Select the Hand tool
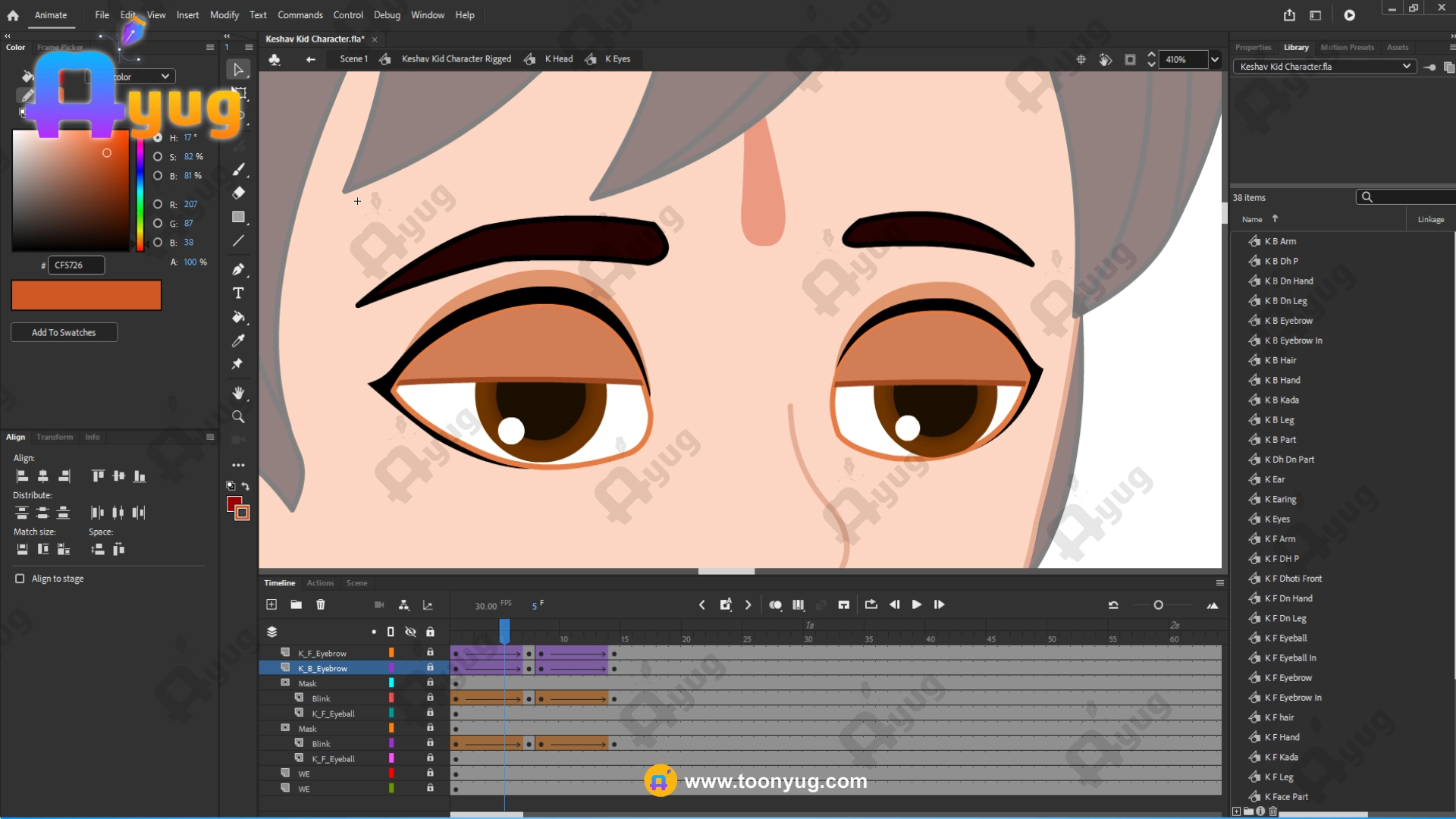 238,393
